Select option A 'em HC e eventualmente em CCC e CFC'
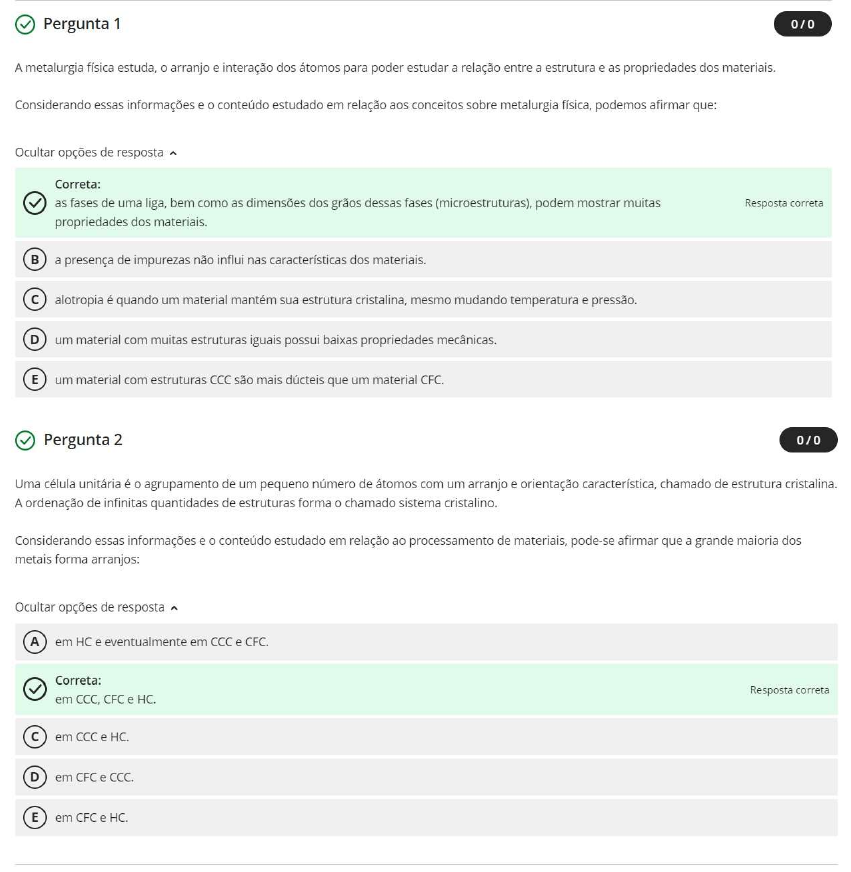This screenshot has height=872, width=851. point(34,642)
